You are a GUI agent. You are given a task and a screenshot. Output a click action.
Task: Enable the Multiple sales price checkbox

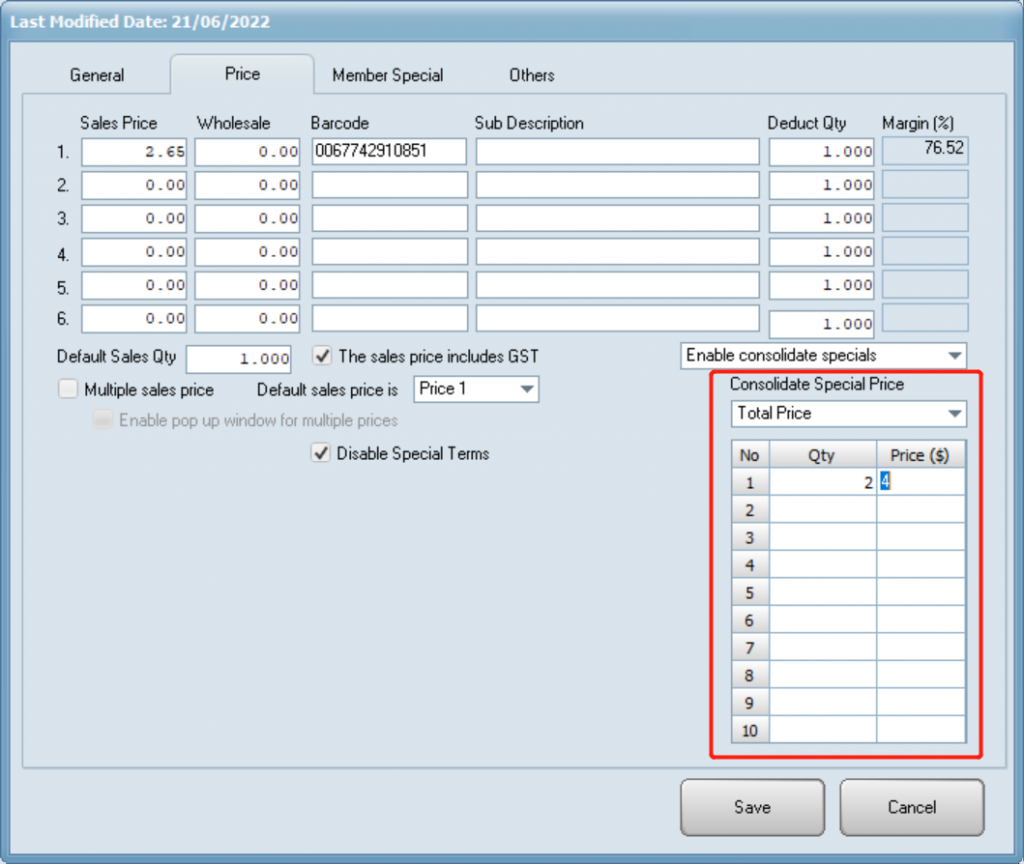coord(67,389)
